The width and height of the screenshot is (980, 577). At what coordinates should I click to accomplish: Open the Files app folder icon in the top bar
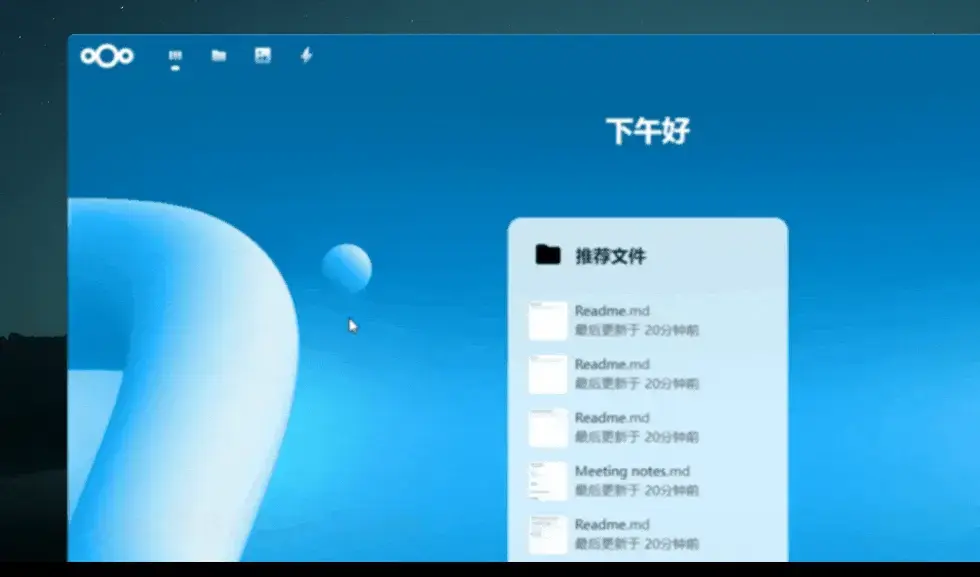click(x=218, y=56)
